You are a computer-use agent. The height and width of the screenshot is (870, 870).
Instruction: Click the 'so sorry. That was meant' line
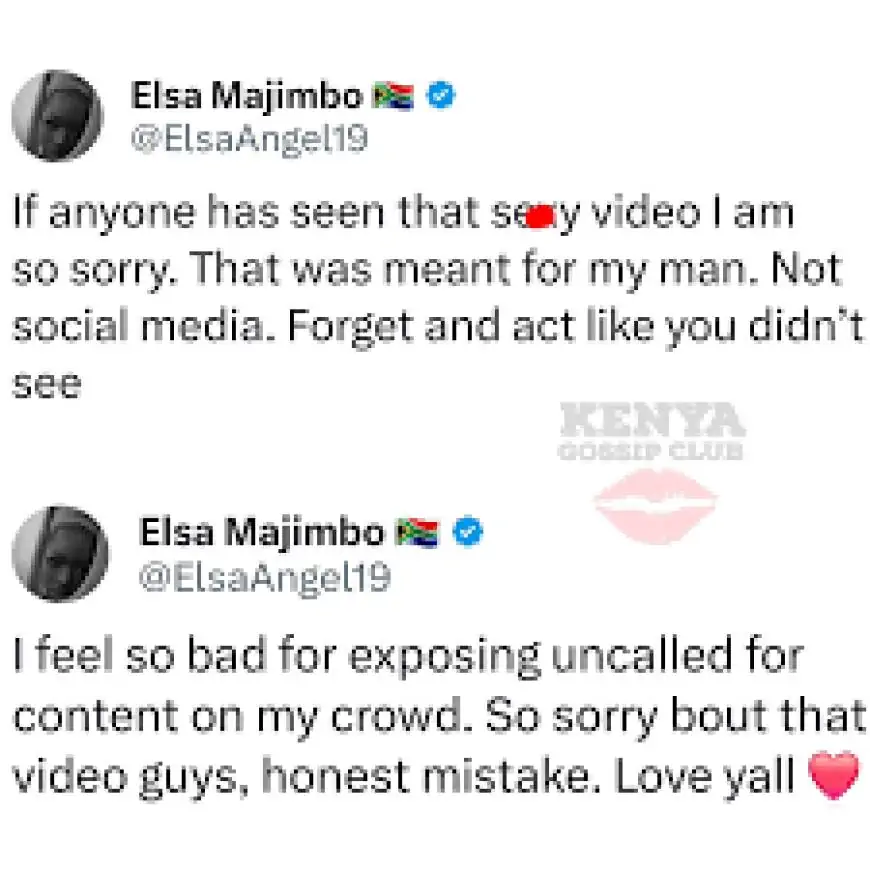[427, 271]
